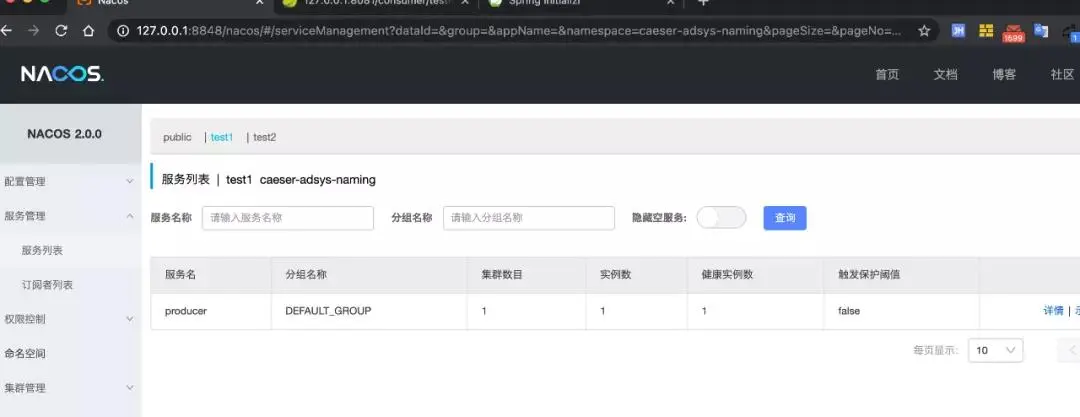1080x417 pixels.
Task: Open the yellow grid browser extension
Action: click(x=986, y=30)
